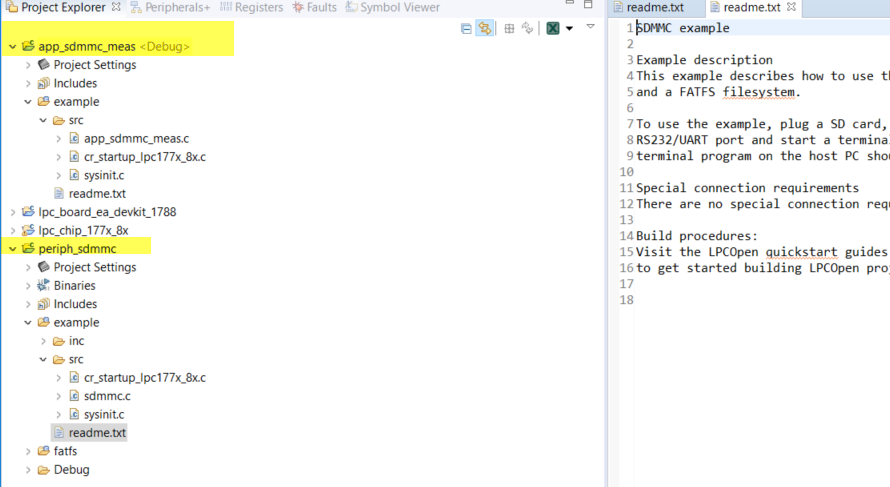Viewport: 890px width, 487px height.
Task: Collapse example folder under app_sdmmc_meas
Action: (28, 102)
